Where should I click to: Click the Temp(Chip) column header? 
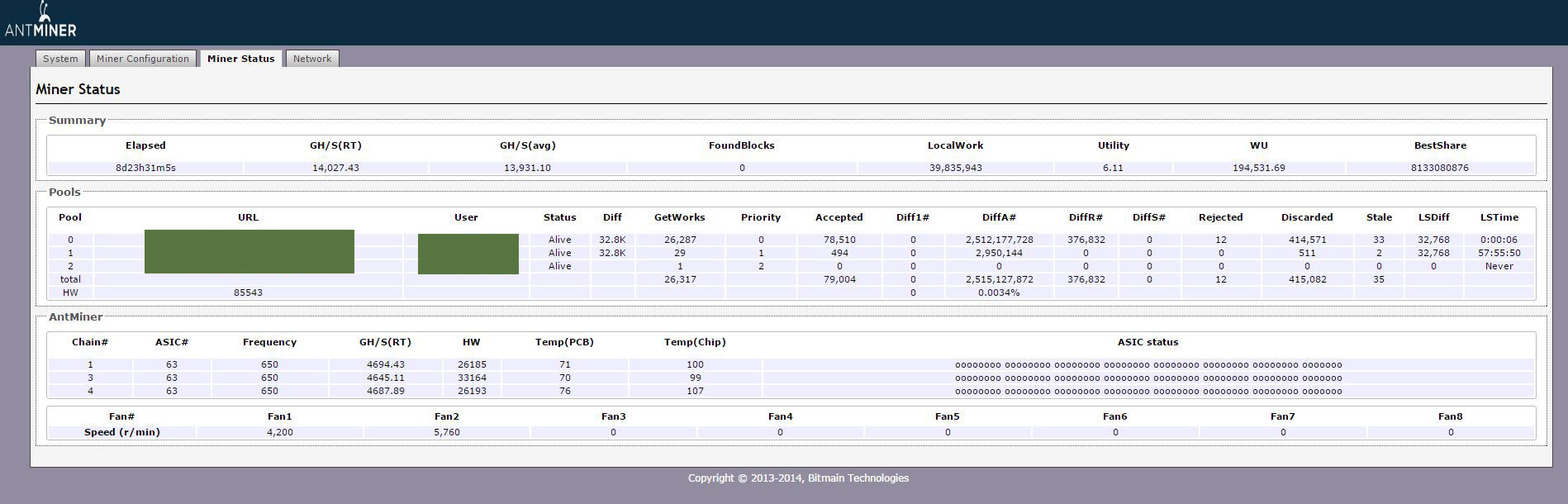[695, 342]
